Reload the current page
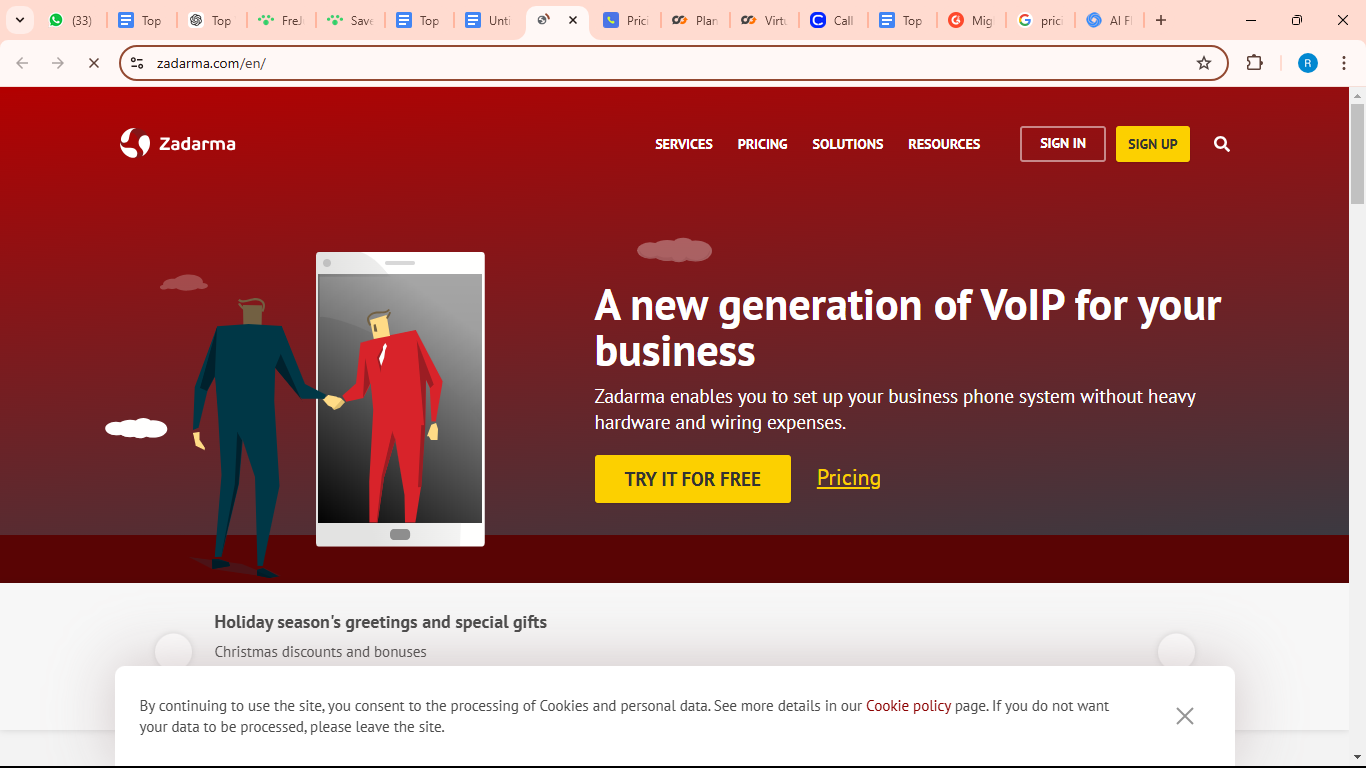The height and width of the screenshot is (768, 1366). point(94,62)
